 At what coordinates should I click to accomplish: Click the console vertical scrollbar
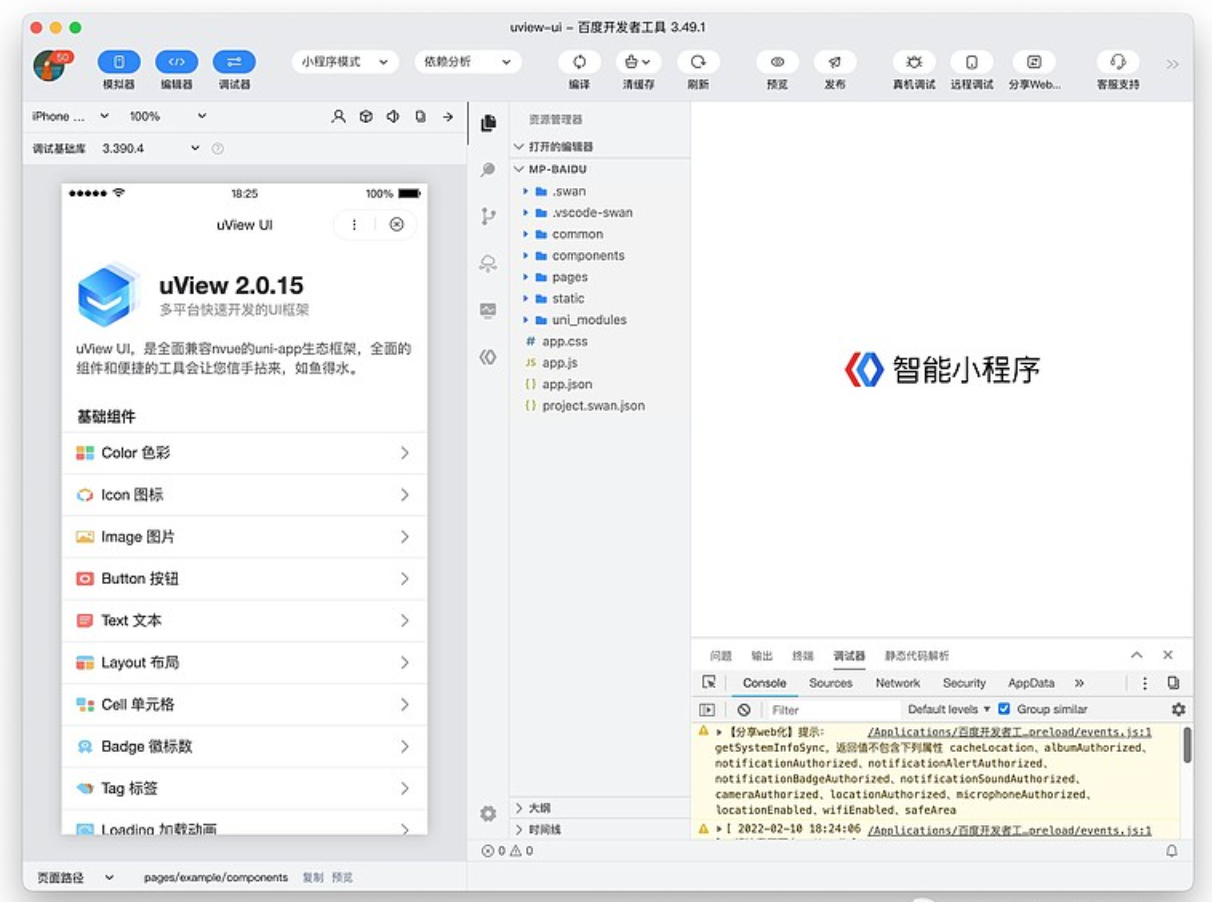(x=1187, y=745)
